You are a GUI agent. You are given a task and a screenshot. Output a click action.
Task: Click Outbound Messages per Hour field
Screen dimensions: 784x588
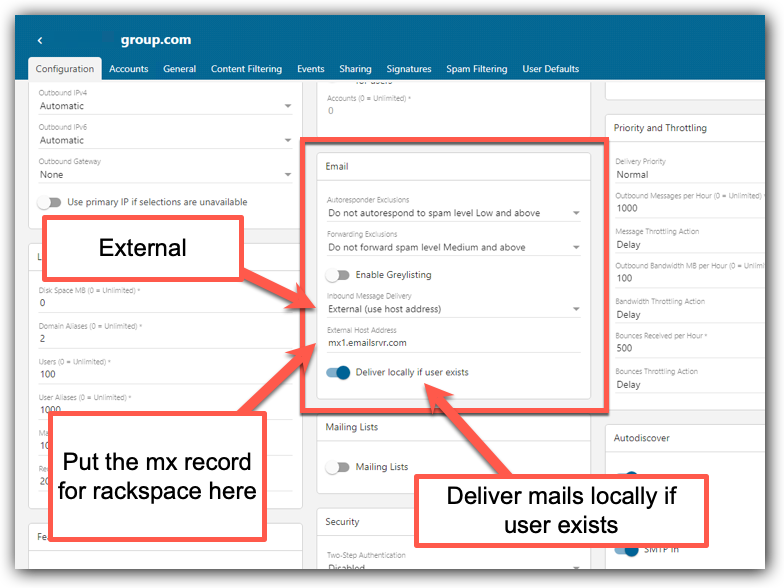690,209
